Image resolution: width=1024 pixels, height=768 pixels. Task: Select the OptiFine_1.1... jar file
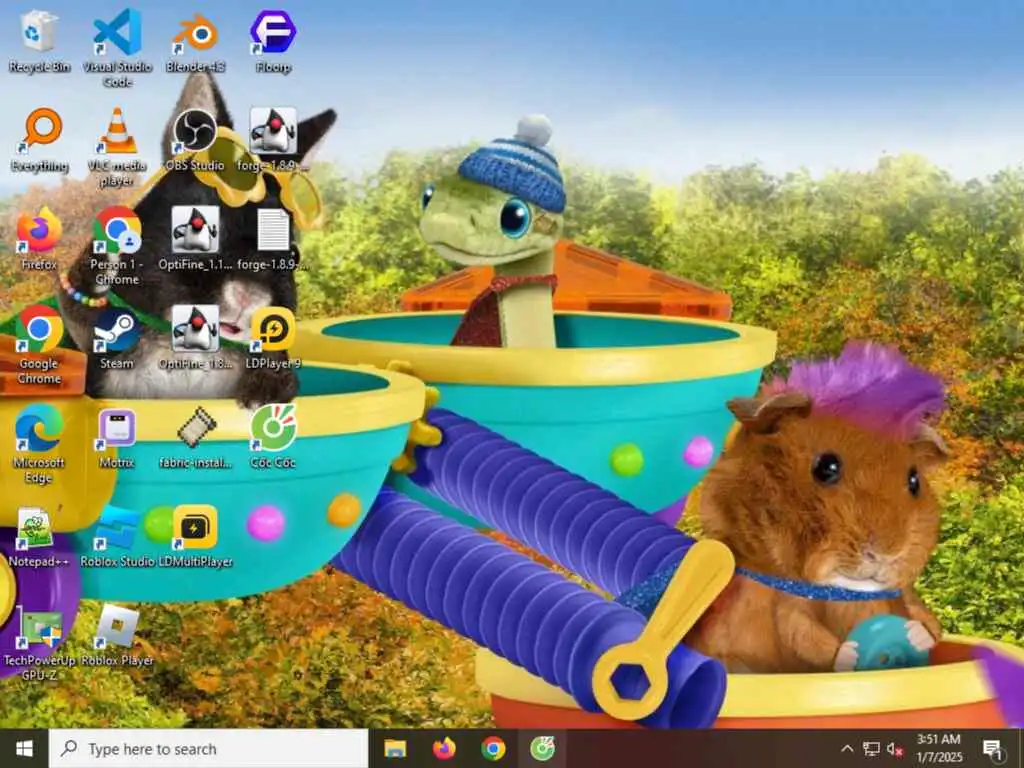195,238
